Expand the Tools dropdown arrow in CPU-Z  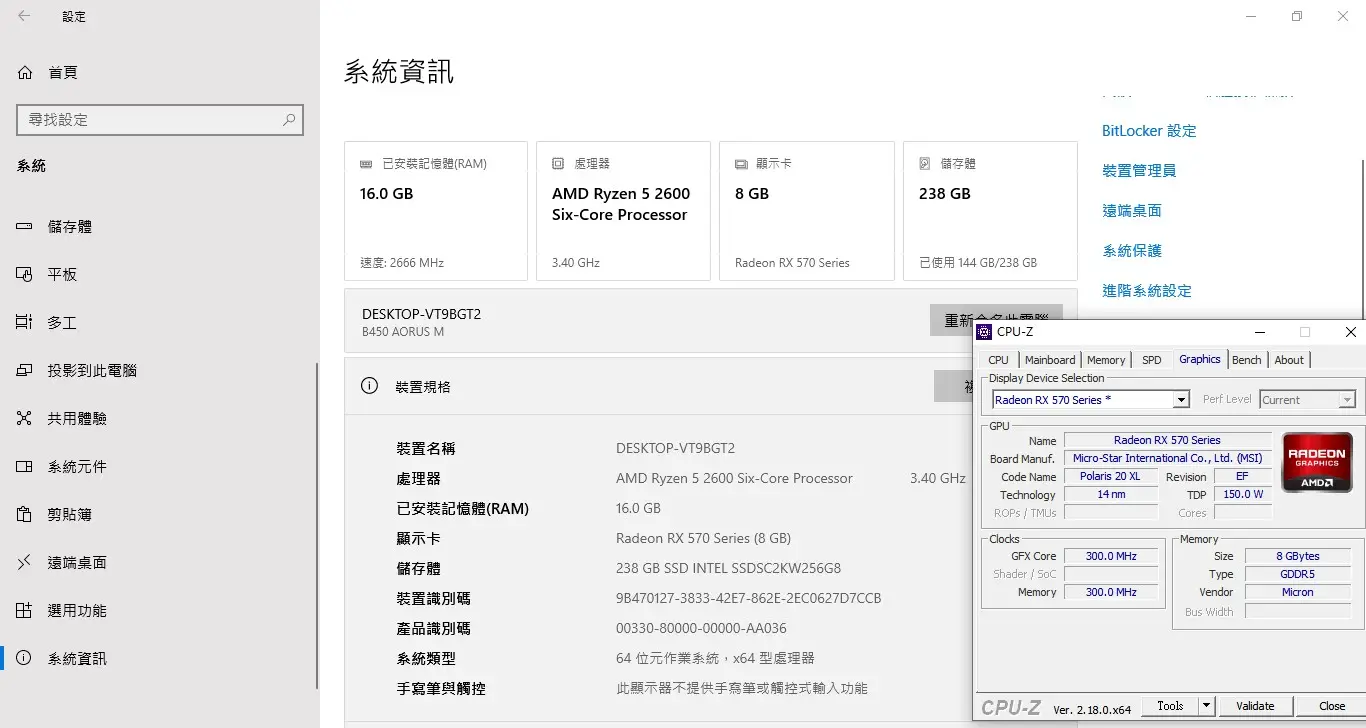pyautogui.click(x=1207, y=706)
